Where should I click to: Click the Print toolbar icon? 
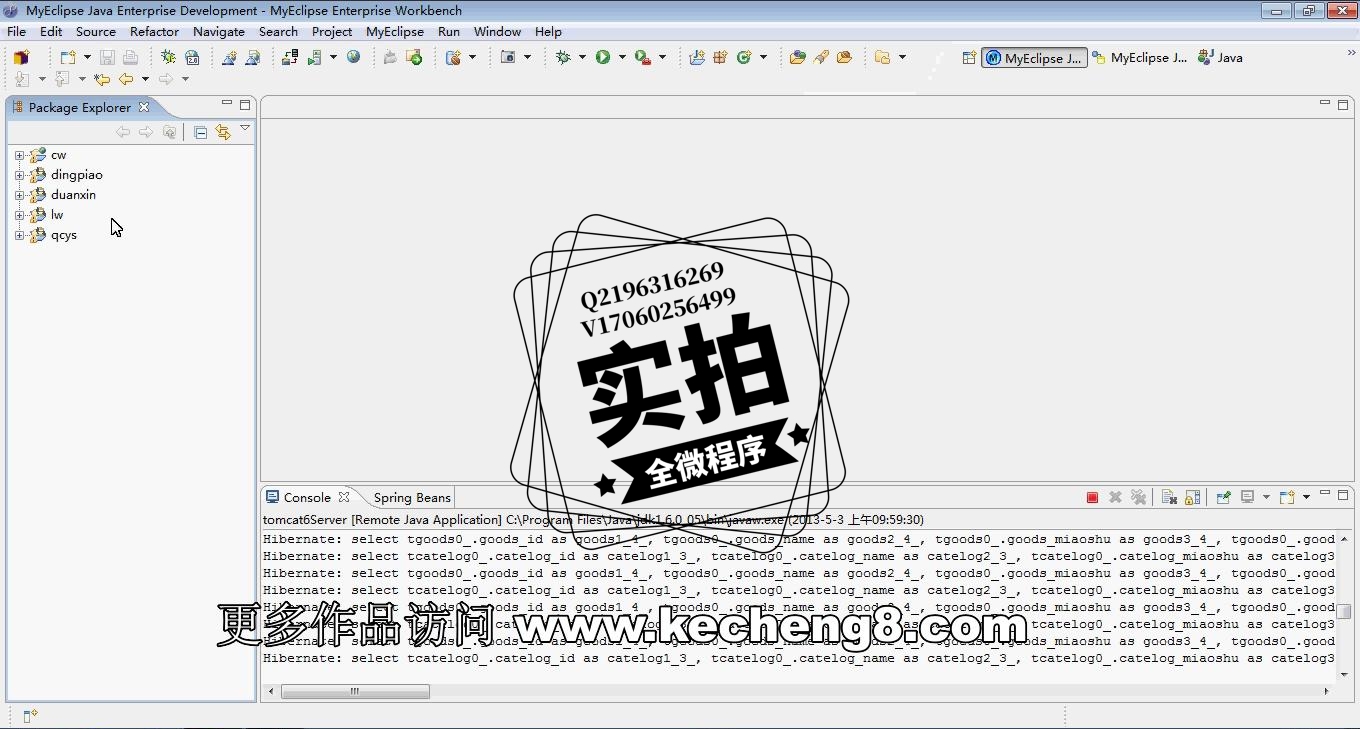coord(130,57)
